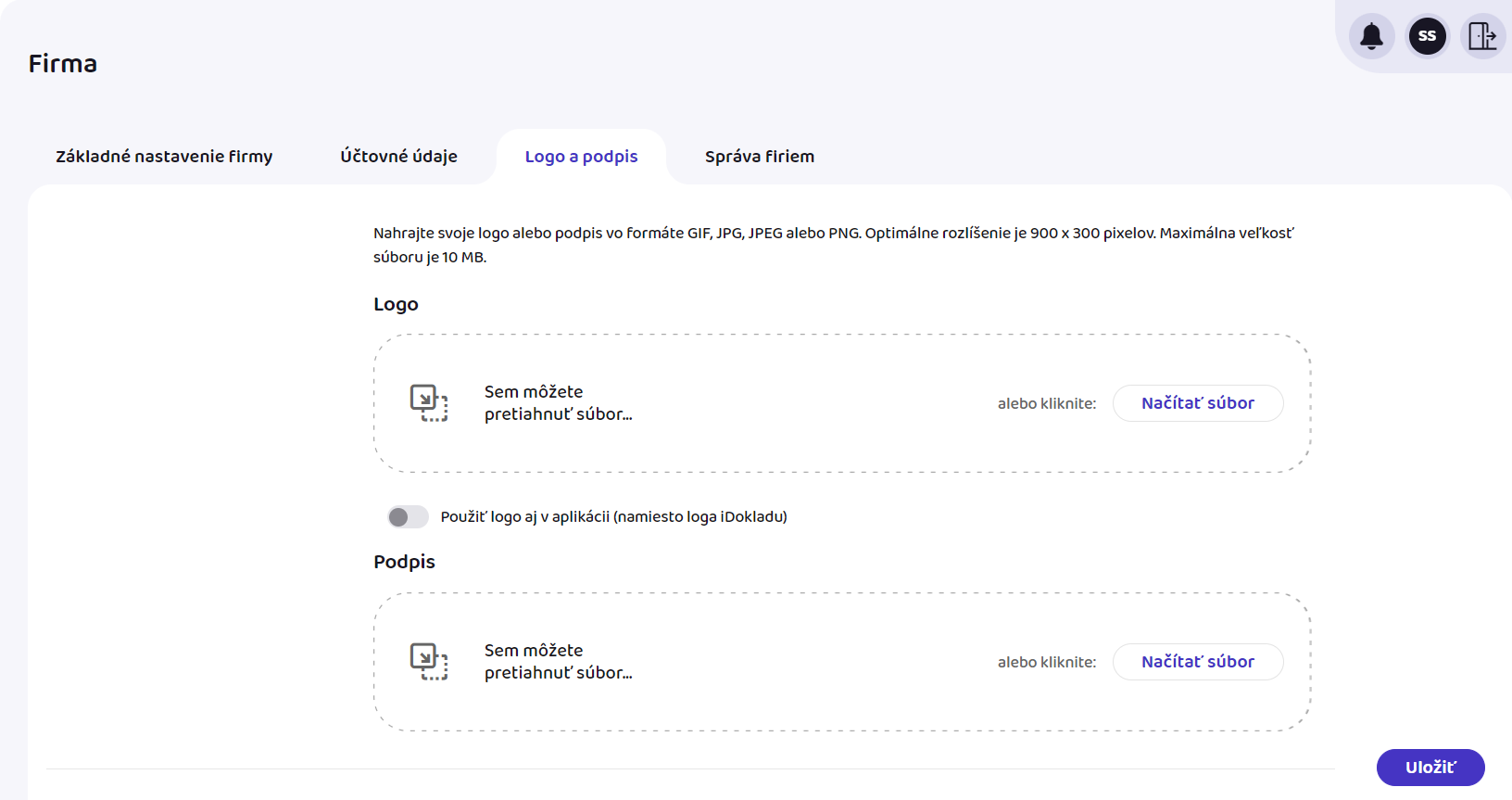Open the SS user profile avatar
The height and width of the screenshot is (800, 1512).
tap(1427, 37)
